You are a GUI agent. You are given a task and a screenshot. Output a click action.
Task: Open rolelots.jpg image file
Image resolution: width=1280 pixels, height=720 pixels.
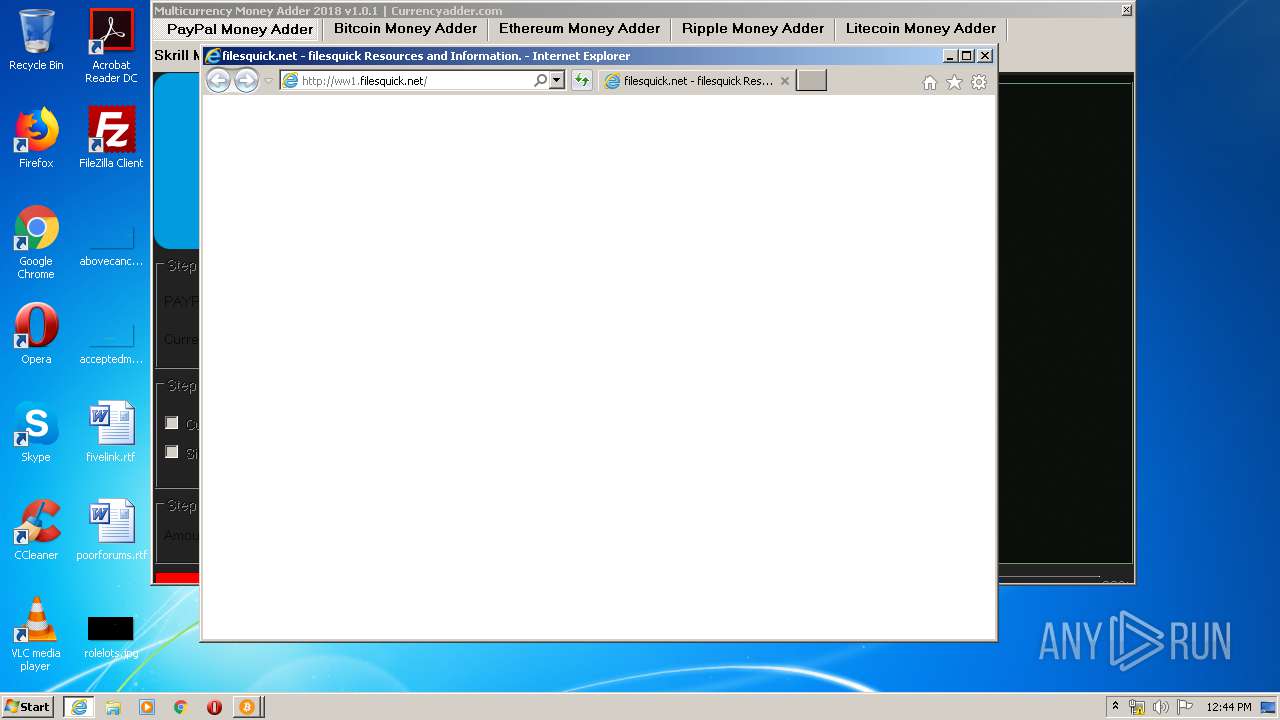(111, 637)
